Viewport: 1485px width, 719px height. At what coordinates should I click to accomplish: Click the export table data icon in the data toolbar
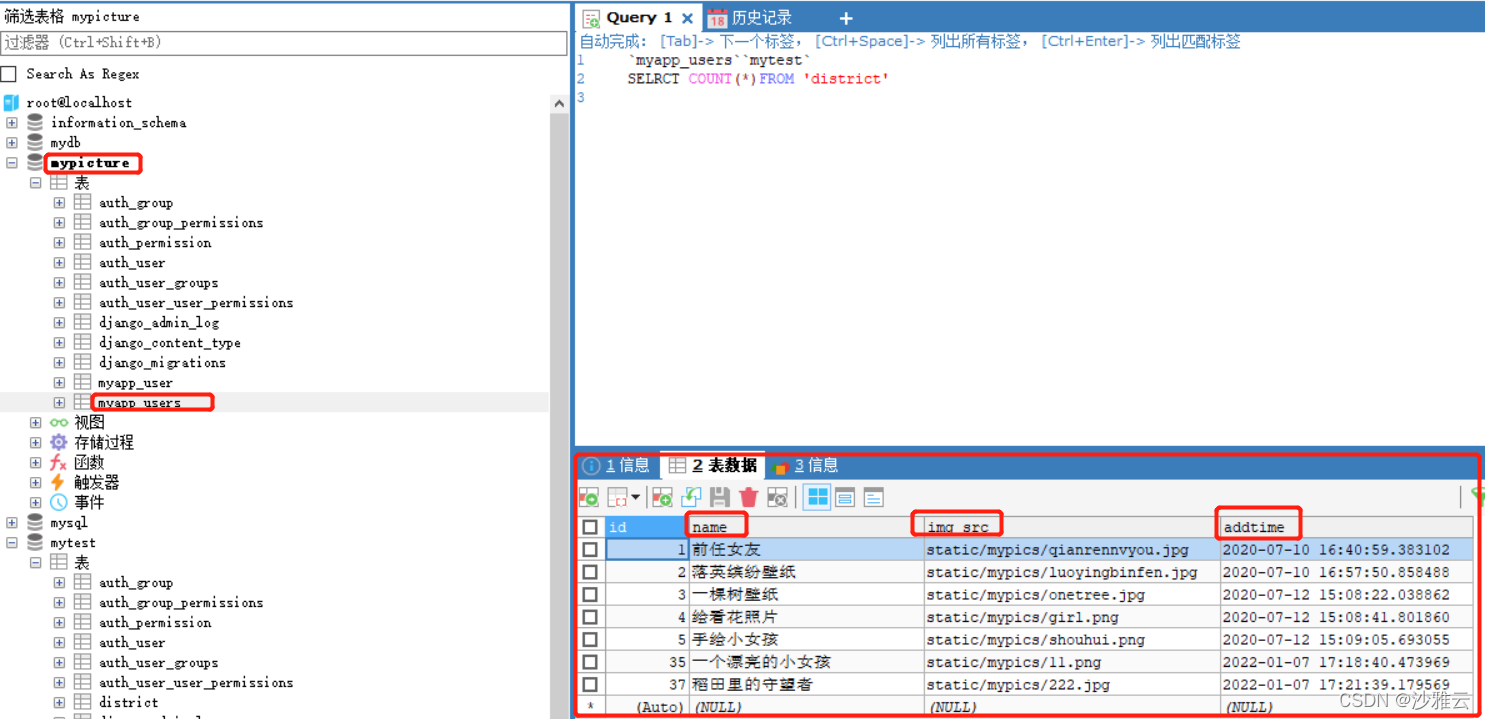590,497
